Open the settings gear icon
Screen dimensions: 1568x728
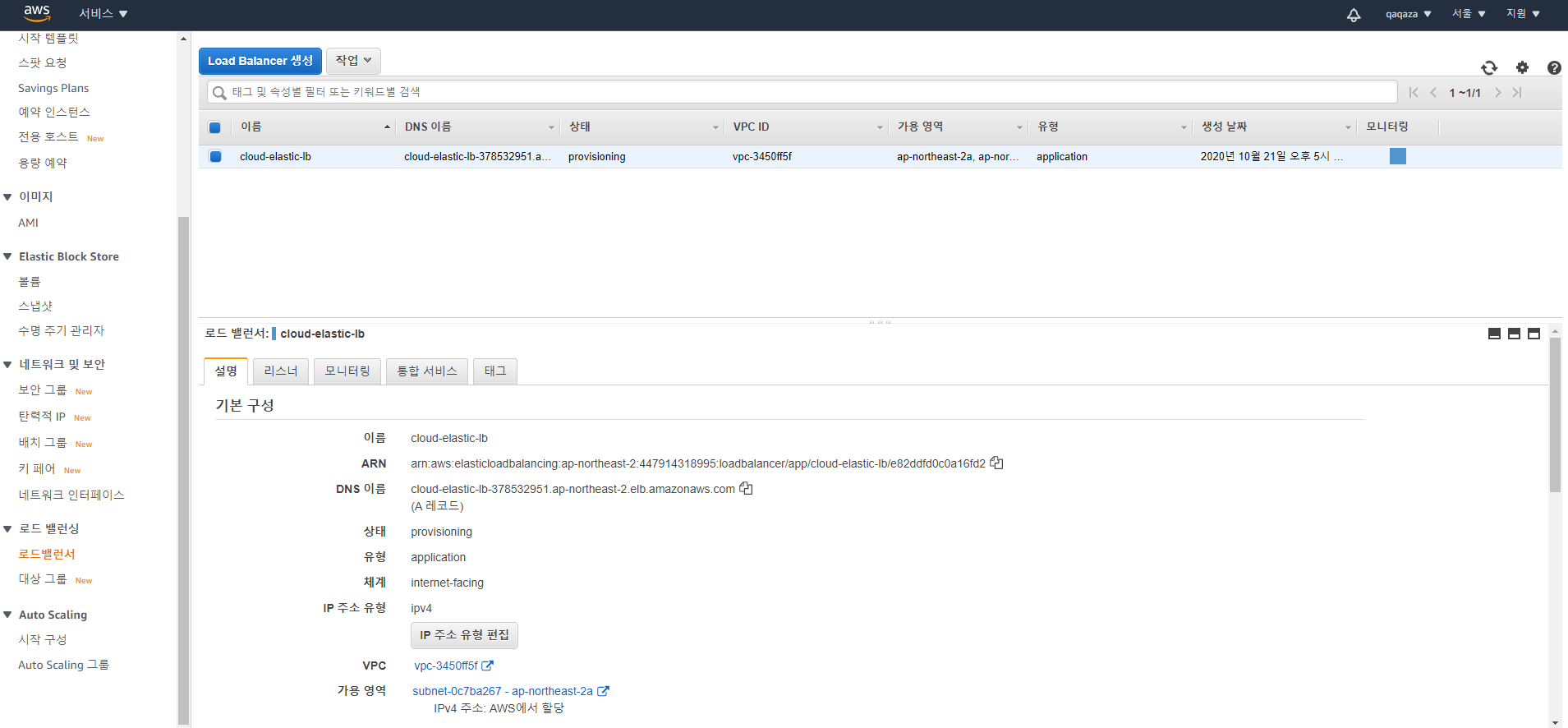1522,68
